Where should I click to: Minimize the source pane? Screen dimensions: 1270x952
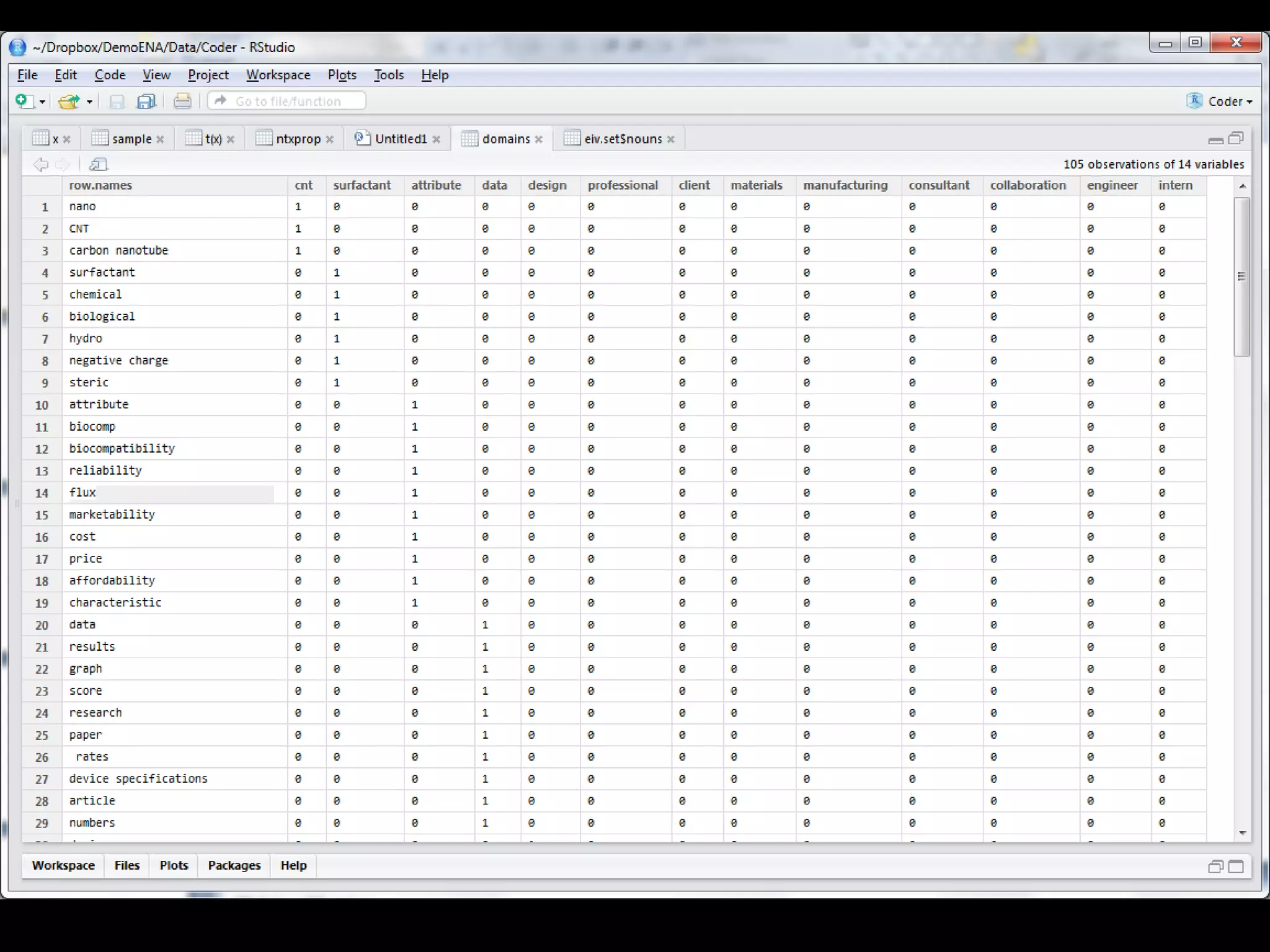[1215, 139]
